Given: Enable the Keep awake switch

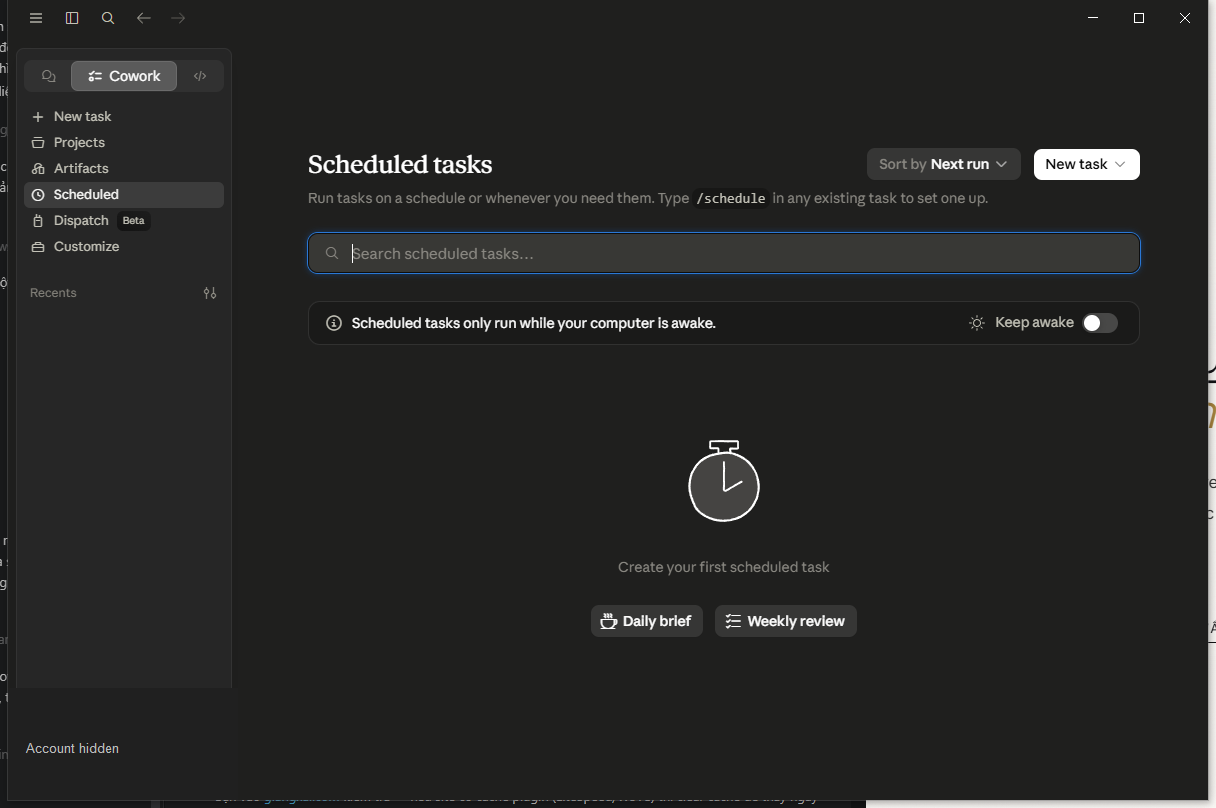Looking at the screenshot, I should (x=1100, y=323).
